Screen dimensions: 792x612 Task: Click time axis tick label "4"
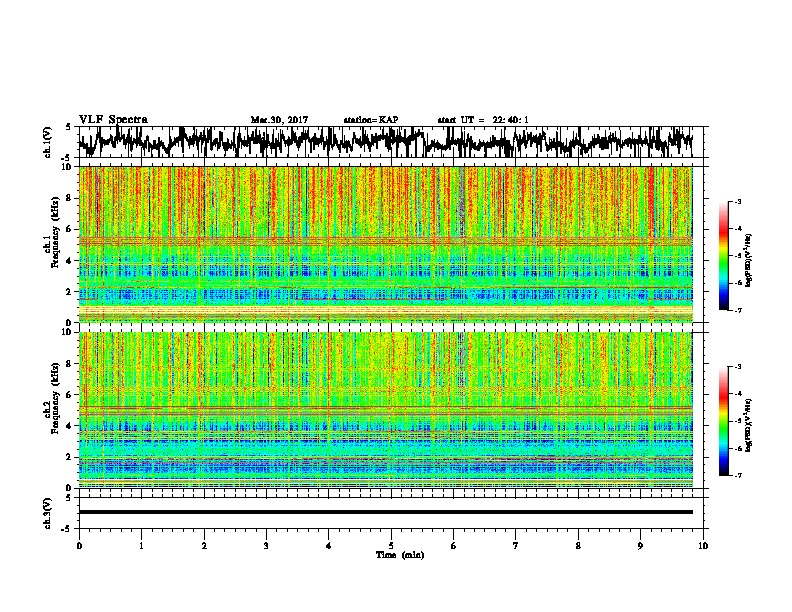pyautogui.click(x=329, y=546)
